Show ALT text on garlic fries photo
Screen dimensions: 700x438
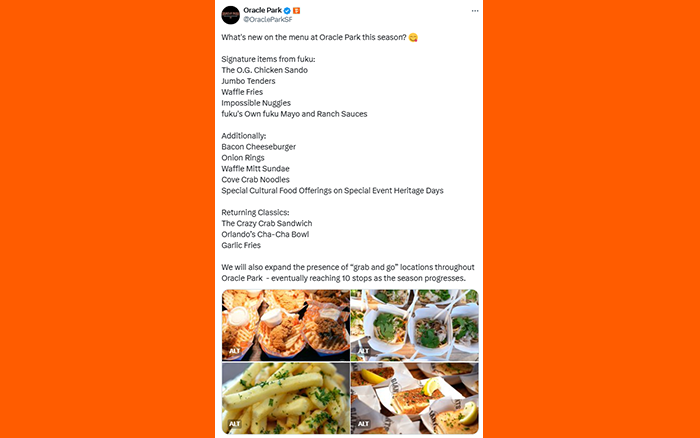point(234,424)
